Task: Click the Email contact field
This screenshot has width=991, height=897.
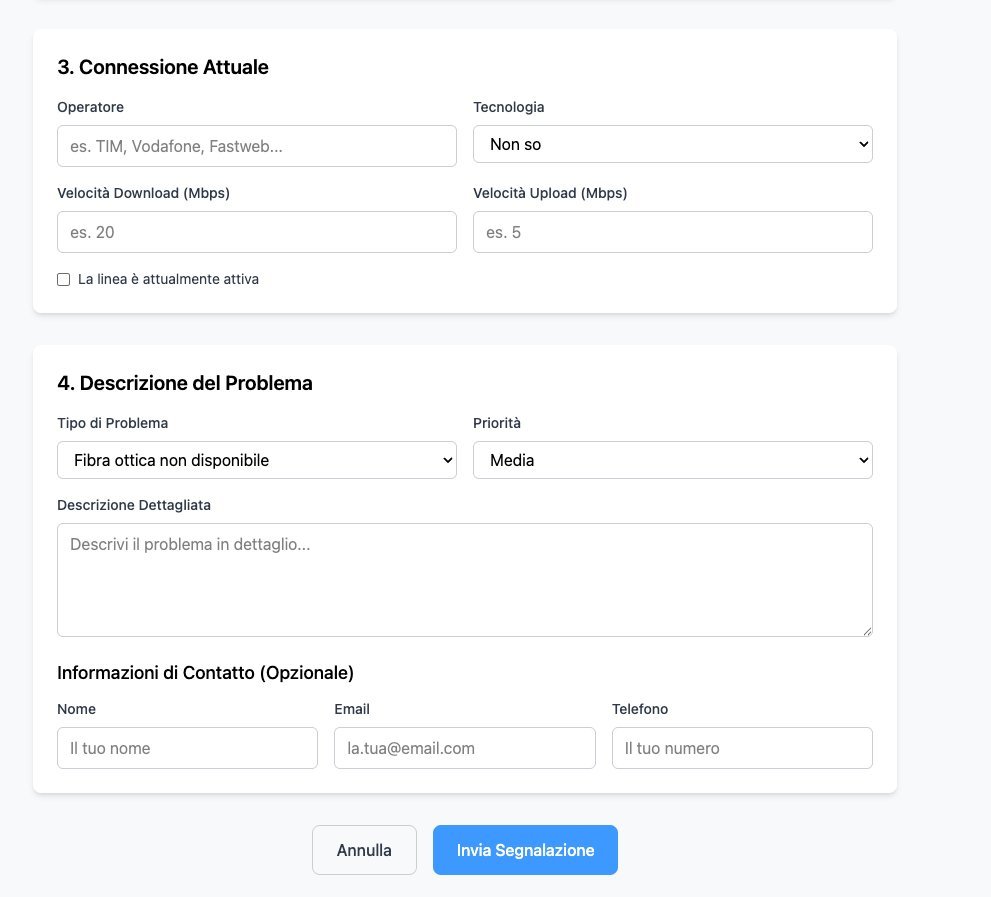Action: click(x=464, y=748)
